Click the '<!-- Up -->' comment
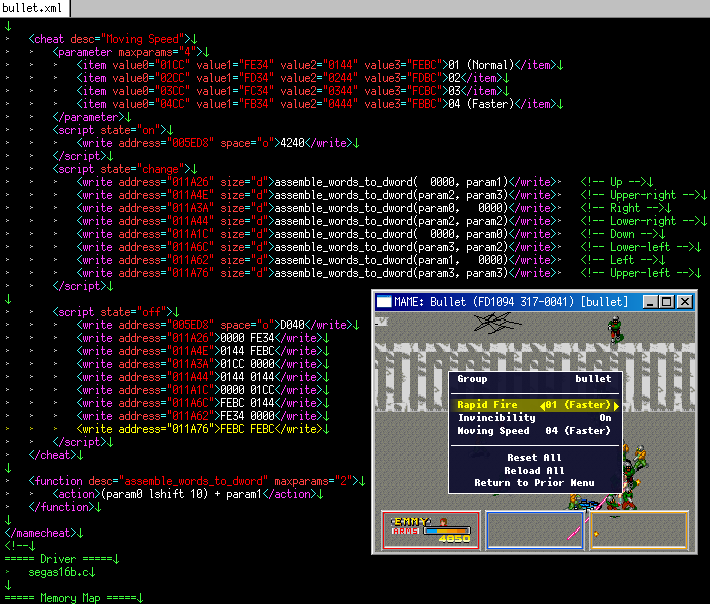The width and height of the screenshot is (710, 604). [x=614, y=182]
